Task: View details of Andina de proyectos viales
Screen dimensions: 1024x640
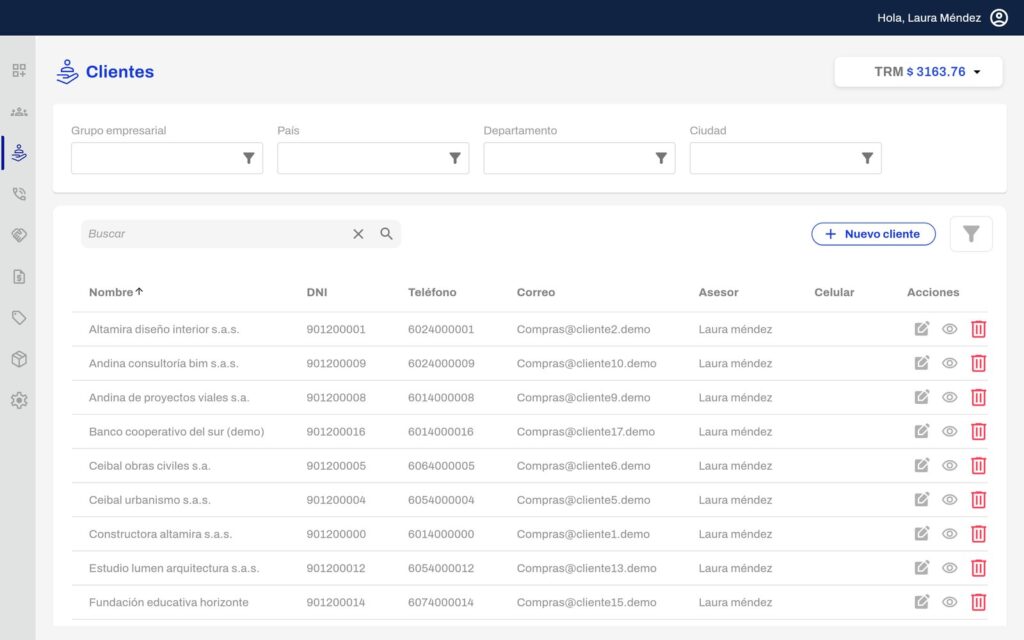Action: pos(950,397)
